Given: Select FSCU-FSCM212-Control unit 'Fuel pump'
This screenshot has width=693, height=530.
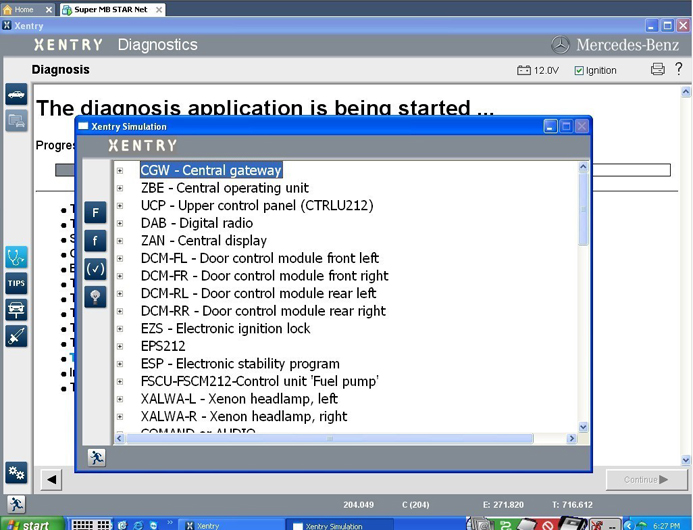Looking at the screenshot, I should (x=259, y=381).
